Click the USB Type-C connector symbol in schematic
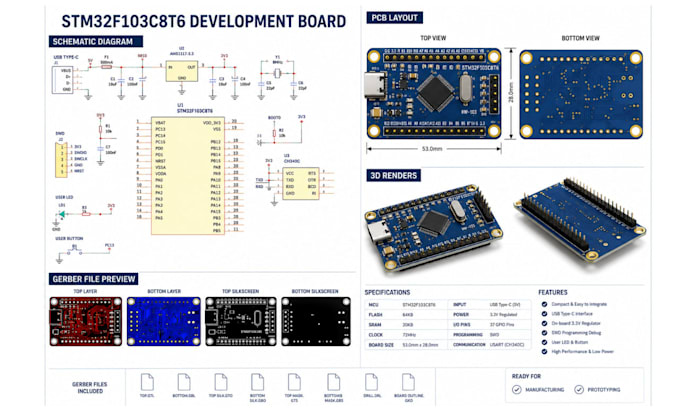 pyautogui.click(x=62, y=79)
